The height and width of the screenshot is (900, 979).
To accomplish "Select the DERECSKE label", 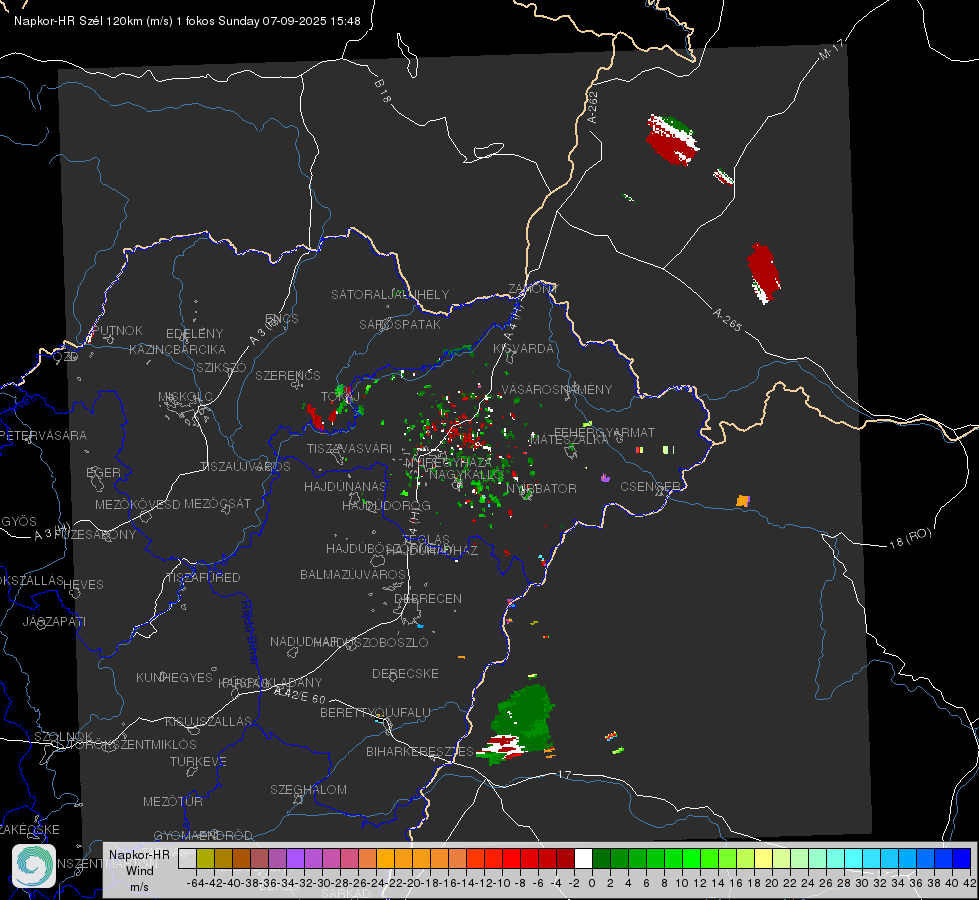I will 405,673.
